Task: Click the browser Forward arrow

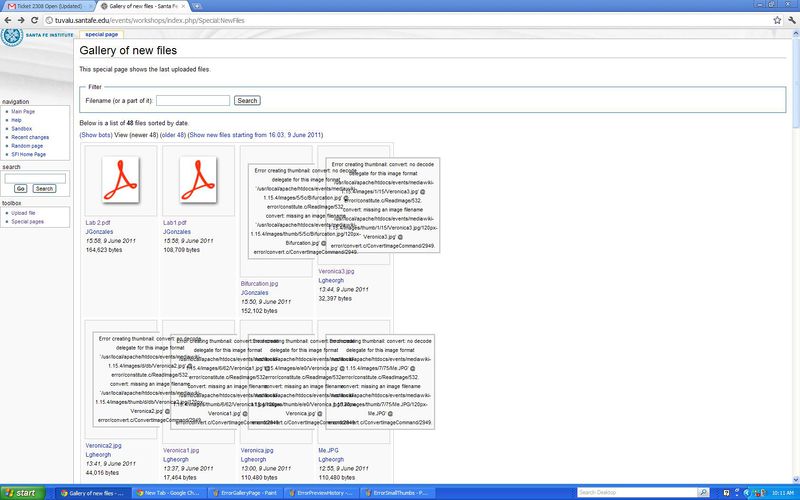Action: click(x=23, y=18)
